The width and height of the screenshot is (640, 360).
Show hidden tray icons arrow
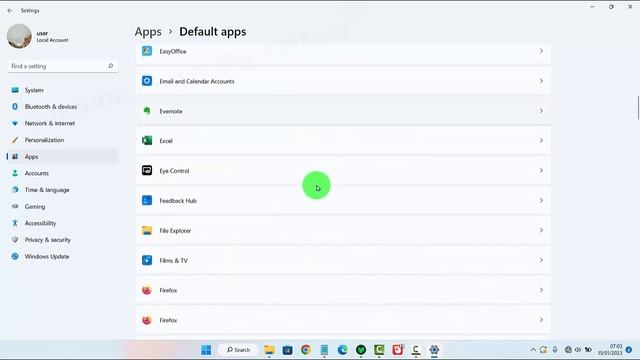pos(533,350)
